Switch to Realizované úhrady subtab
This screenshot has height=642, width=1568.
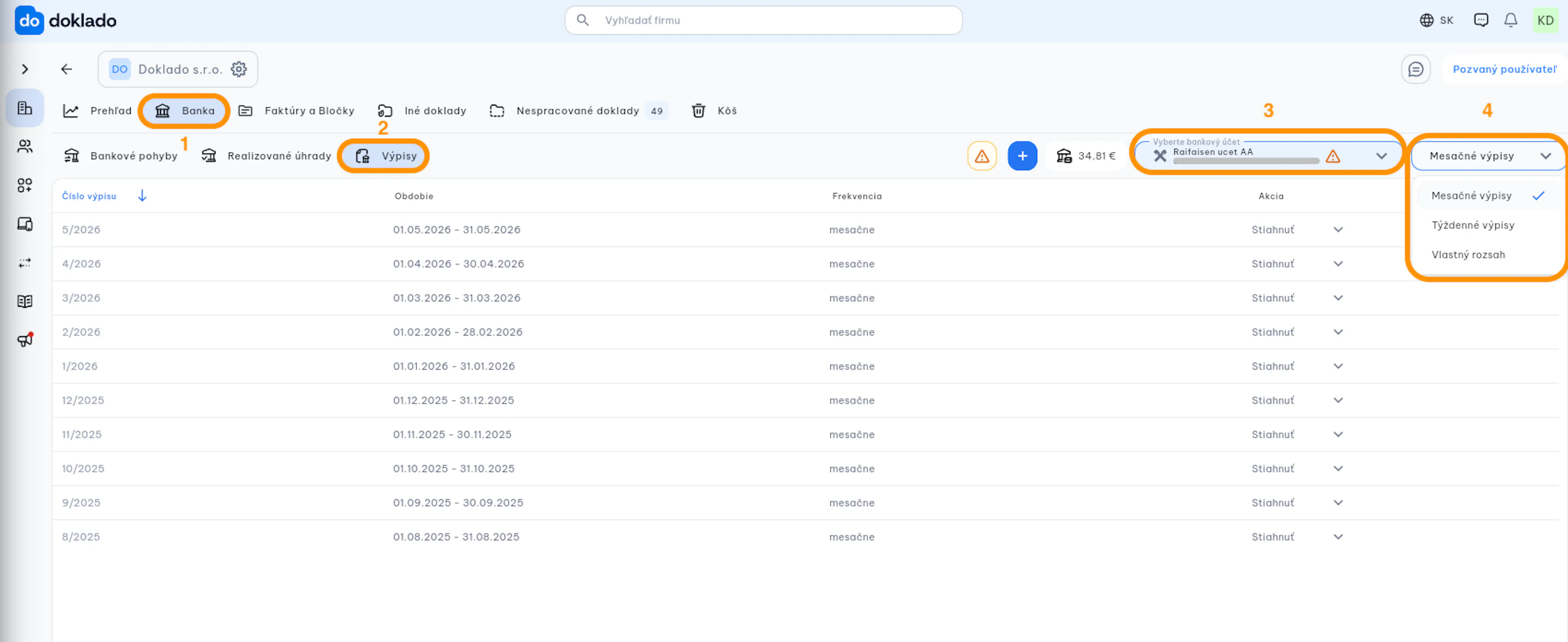266,156
